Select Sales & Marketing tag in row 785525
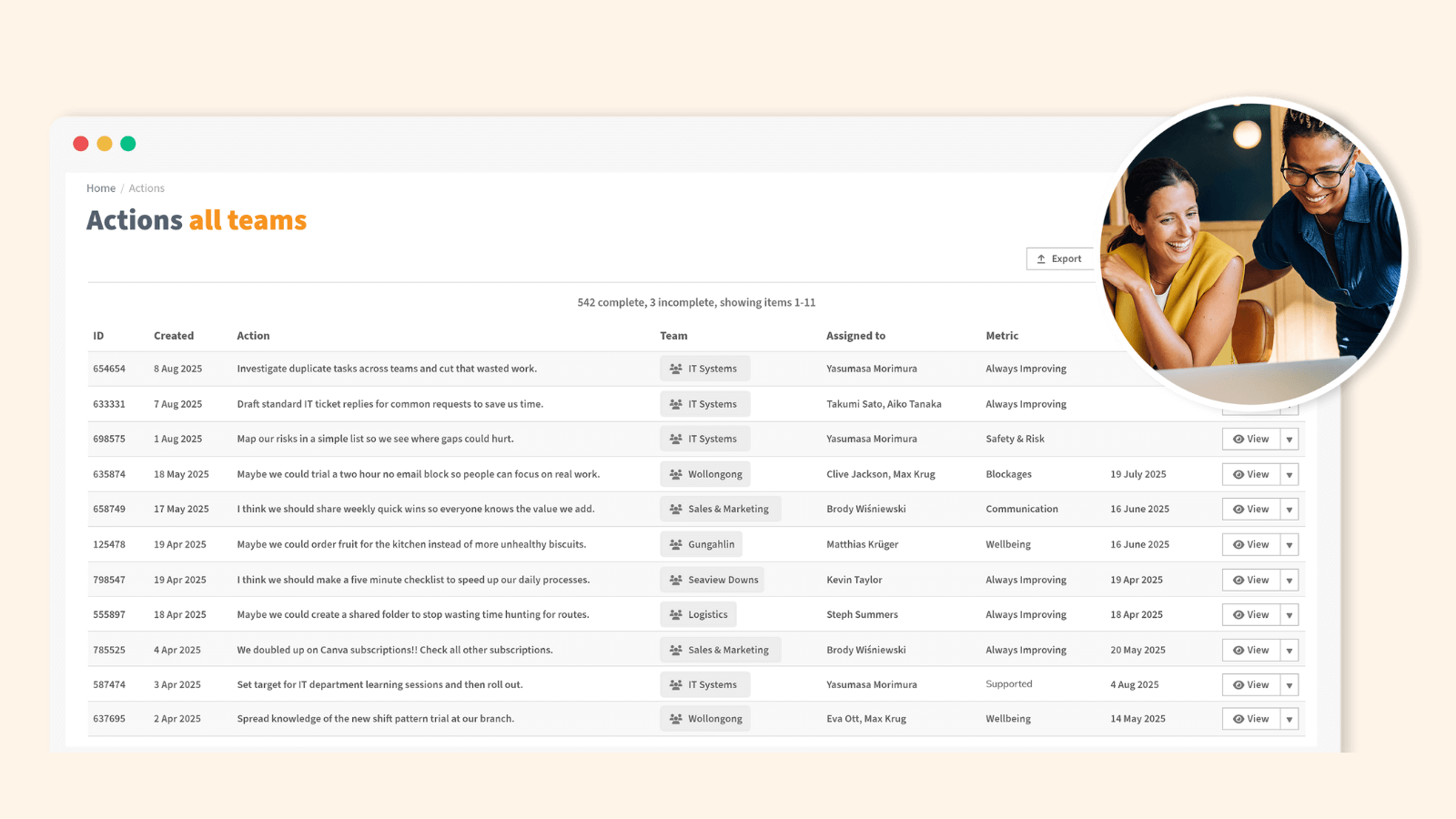The image size is (1456, 819). click(721, 650)
